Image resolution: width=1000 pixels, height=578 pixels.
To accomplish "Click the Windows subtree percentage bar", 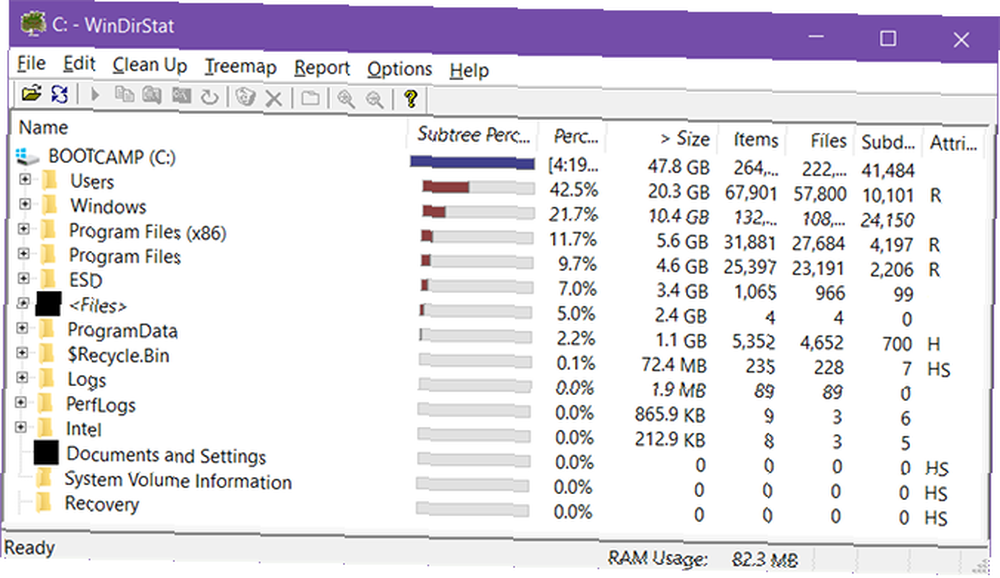I will point(478,211).
